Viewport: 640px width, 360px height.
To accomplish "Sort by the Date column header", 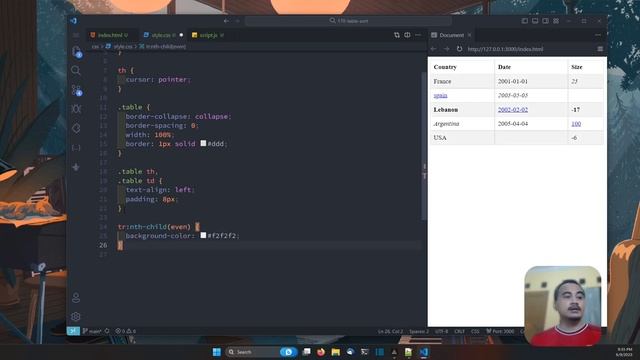I will (x=531, y=67).
